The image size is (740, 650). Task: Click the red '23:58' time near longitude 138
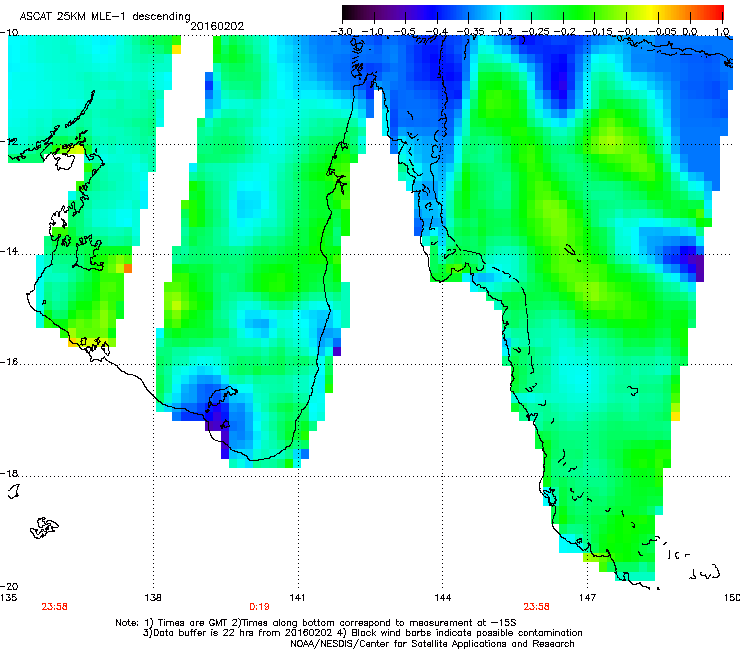pyautogui.click(x=54, y=607)
